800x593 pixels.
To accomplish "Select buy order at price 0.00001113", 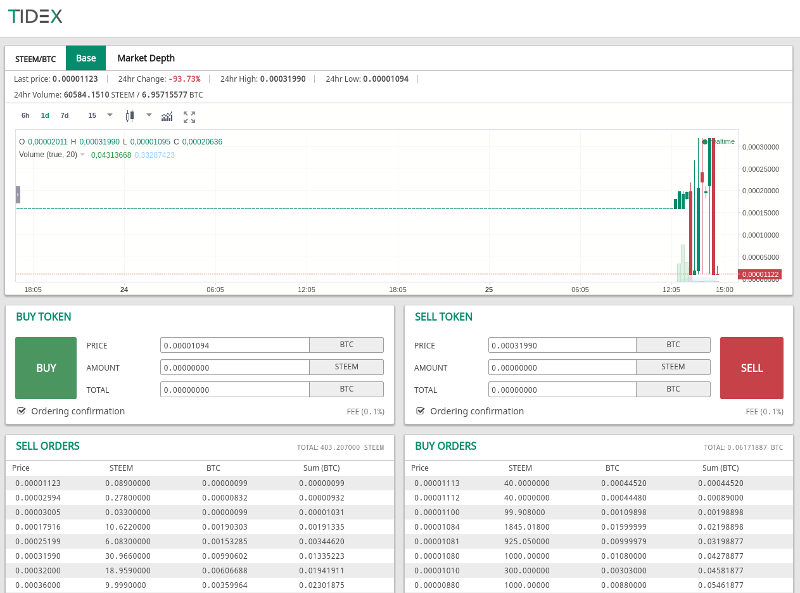I will tap(599, 483).
